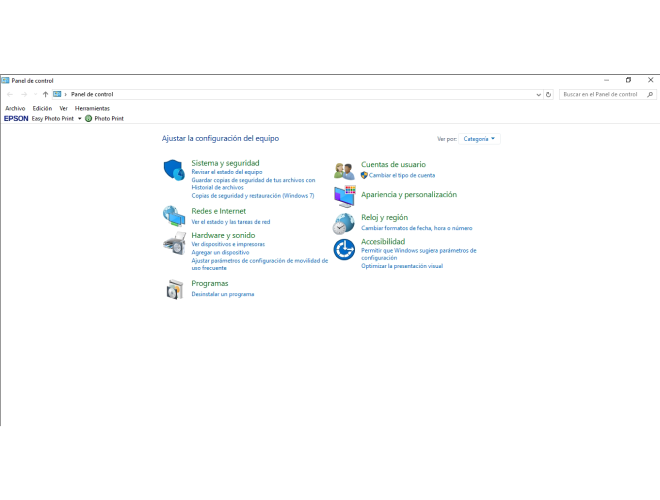This screenshot has height=500, width=660.
Task: Open the Apariencia y personalización monitor icon
Action: coord(344,196)
